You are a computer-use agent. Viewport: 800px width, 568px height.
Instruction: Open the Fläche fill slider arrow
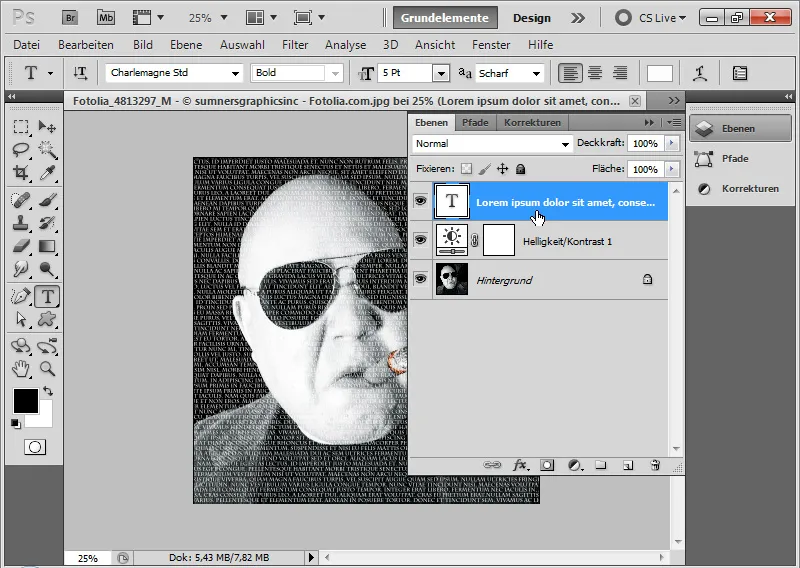[672, 169]
